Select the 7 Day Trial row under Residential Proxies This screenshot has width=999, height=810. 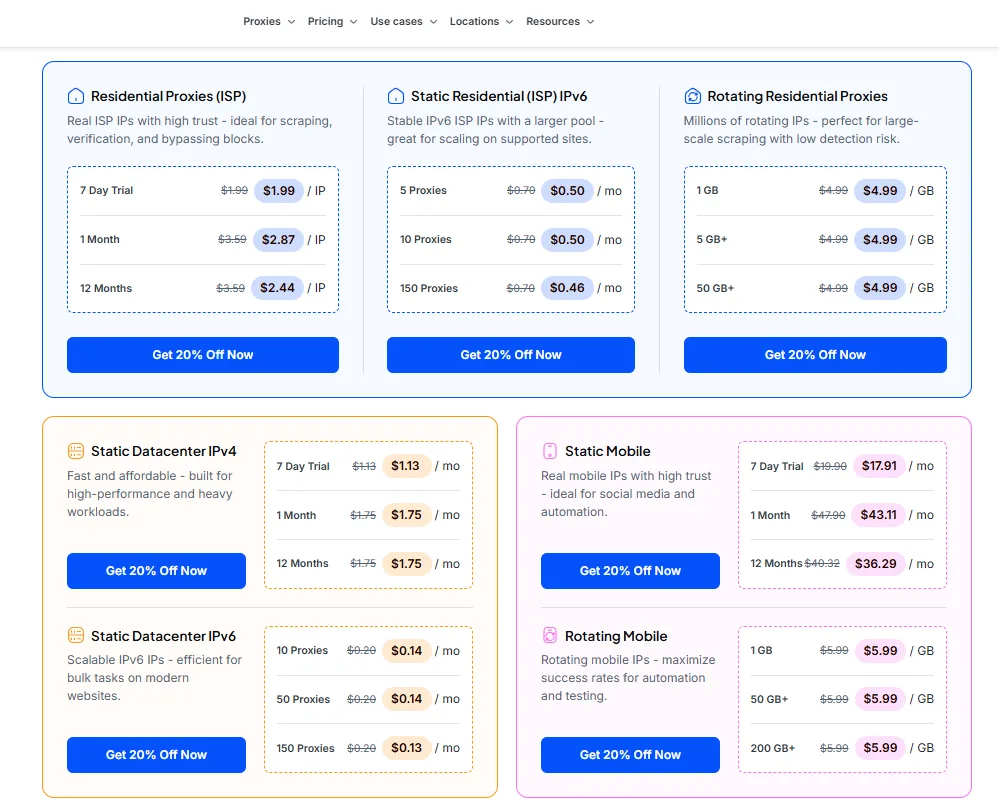[202, 190]
